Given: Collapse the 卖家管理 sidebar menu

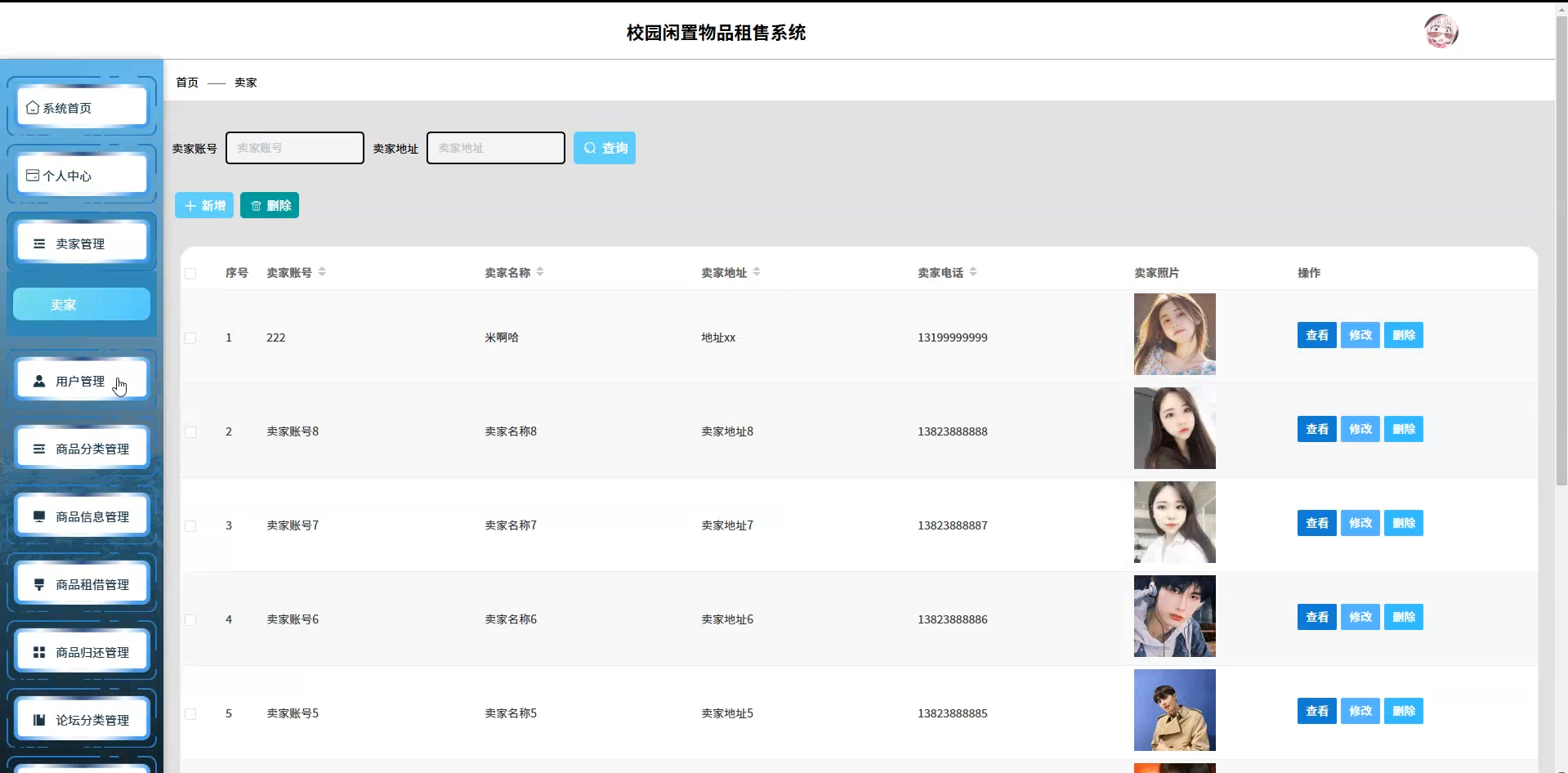Looking at the screenshot, I should pos(82,243).
